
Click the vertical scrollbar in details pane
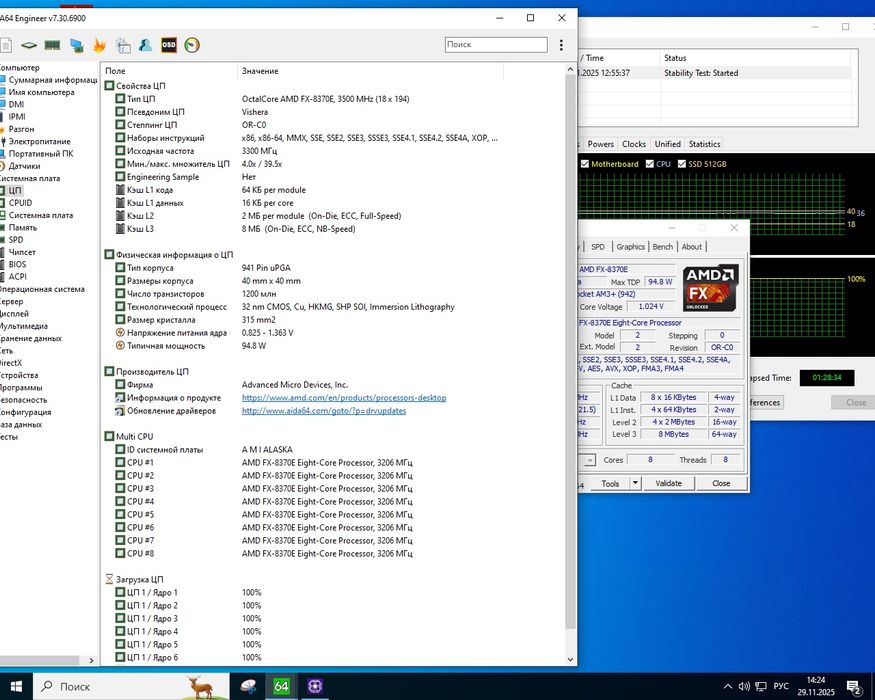tap(570, 352)
